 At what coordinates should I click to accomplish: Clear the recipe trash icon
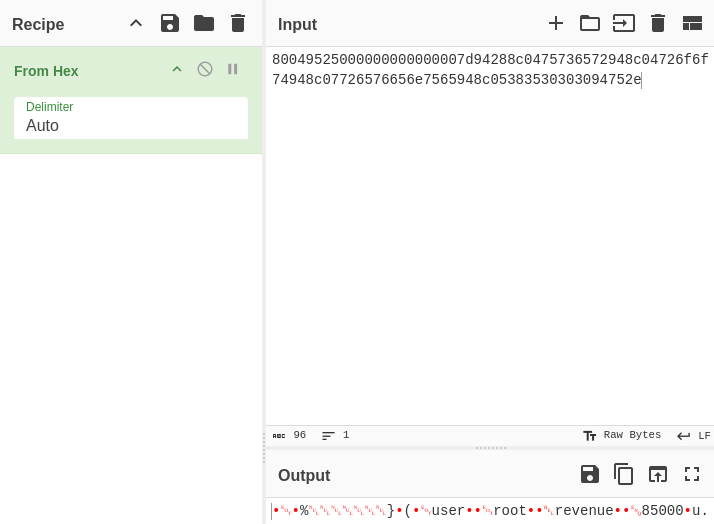tap(238, 23)
